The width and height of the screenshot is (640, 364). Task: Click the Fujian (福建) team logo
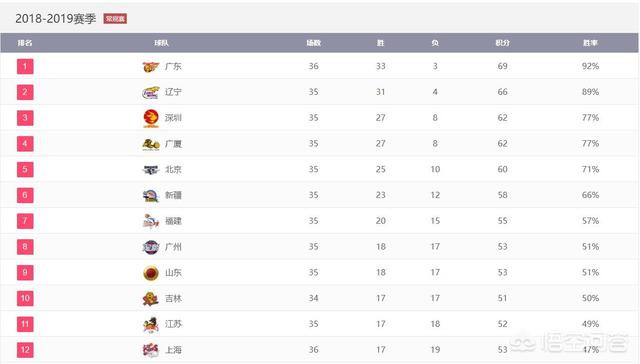[x=151, y=221]
